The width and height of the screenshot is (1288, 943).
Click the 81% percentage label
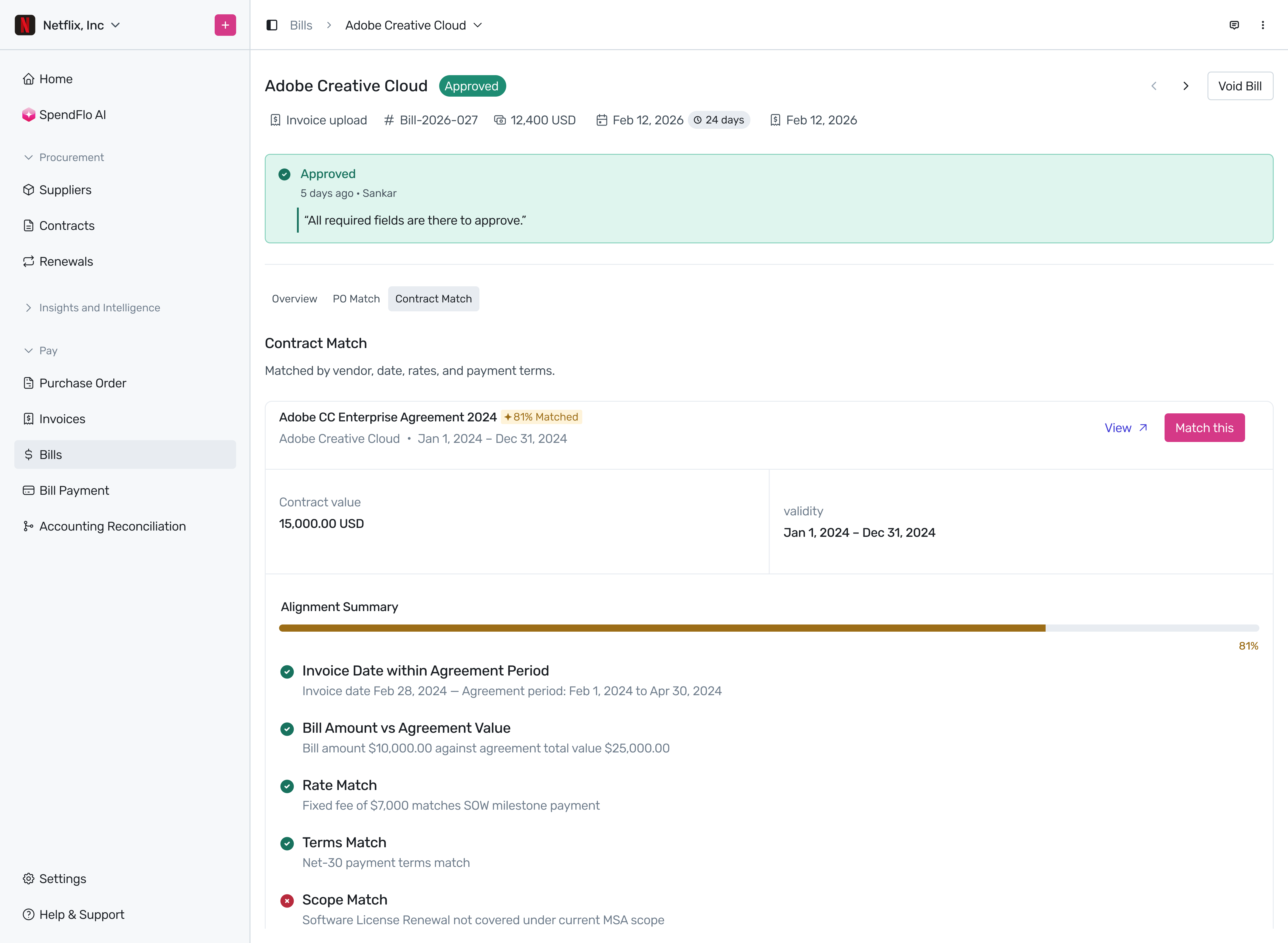click(x=1248, y=646)
